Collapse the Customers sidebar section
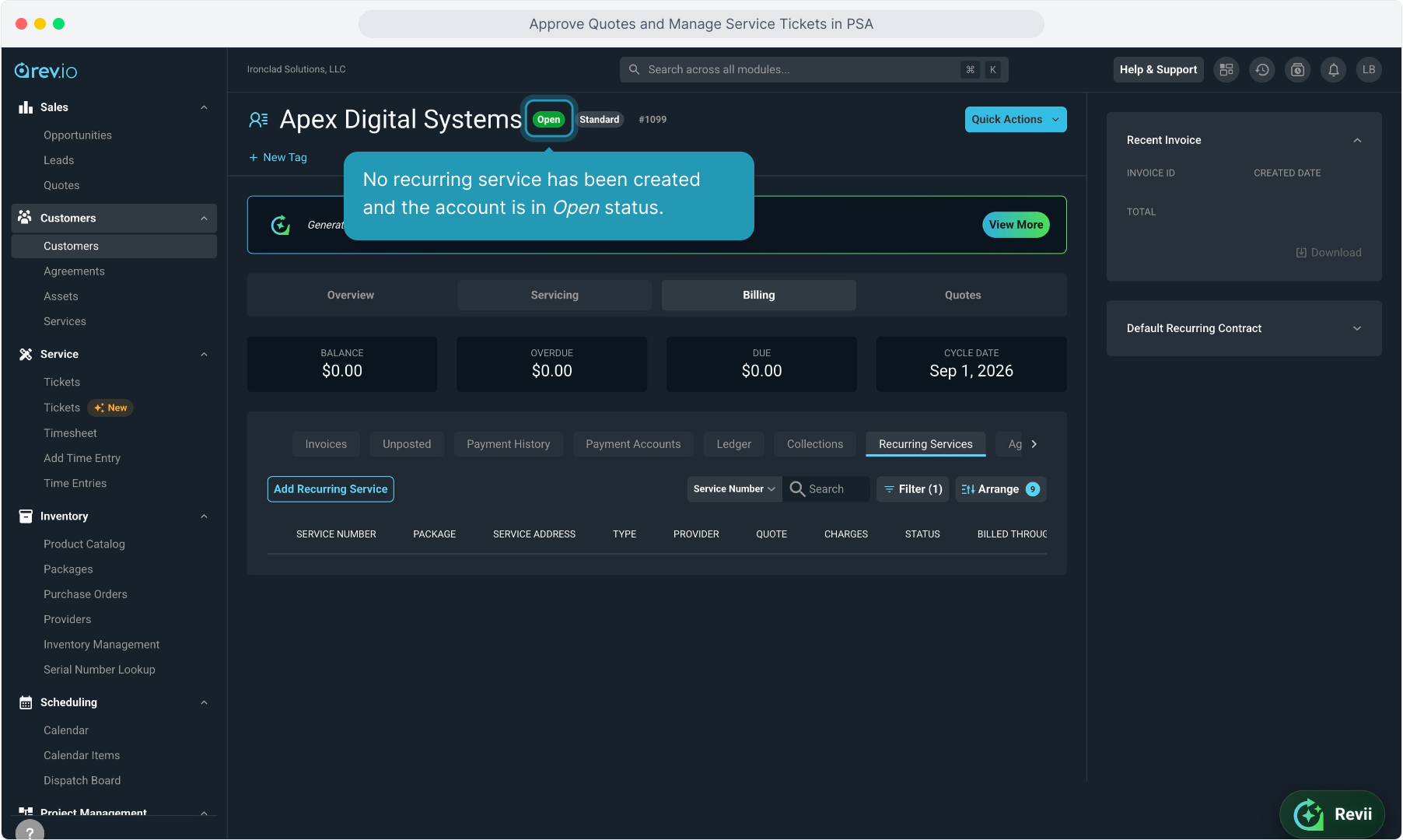 204,218
